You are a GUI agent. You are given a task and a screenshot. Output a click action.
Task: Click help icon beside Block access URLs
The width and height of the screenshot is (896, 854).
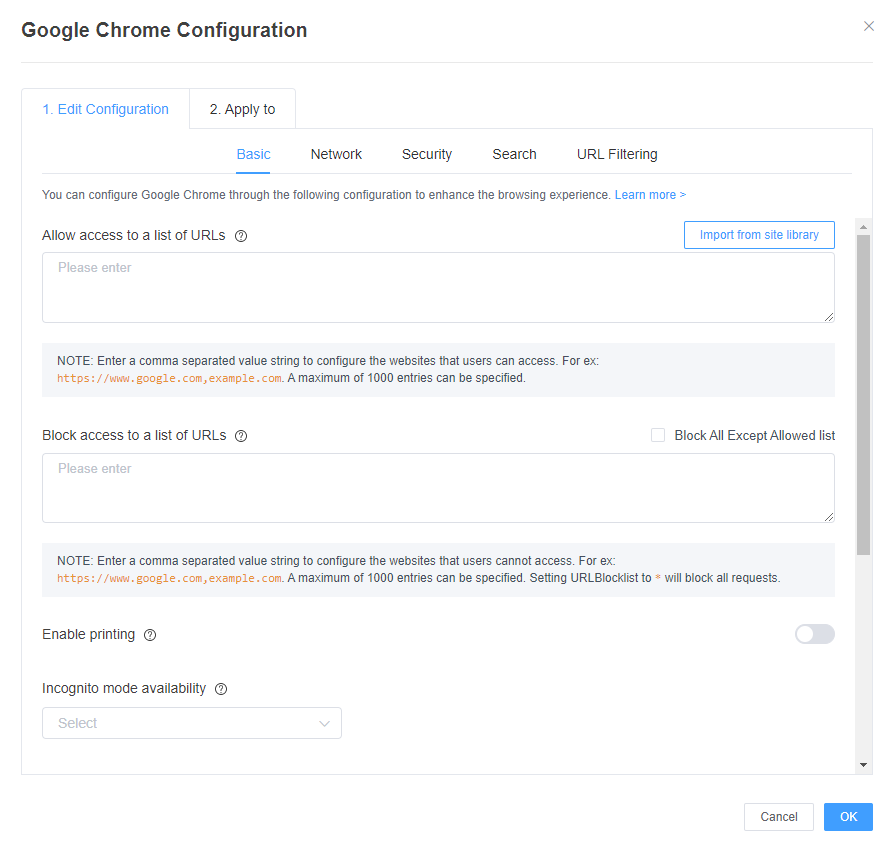pos(241,436)
